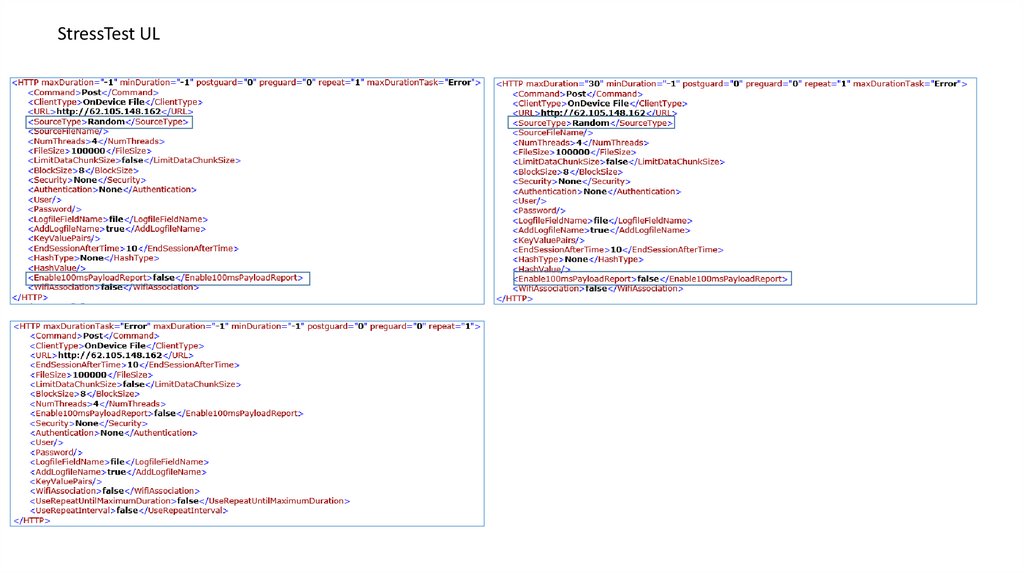Click Security None line in upper-right block
Viewport: 1024px width, 574px height.
click(571, 182)
